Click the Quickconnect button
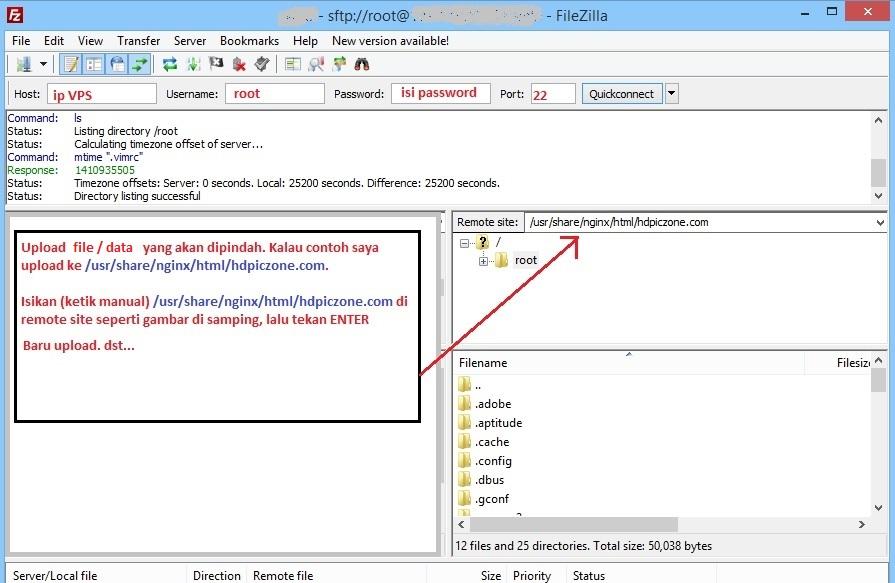The image size is (895, 583). pos(622,94)
